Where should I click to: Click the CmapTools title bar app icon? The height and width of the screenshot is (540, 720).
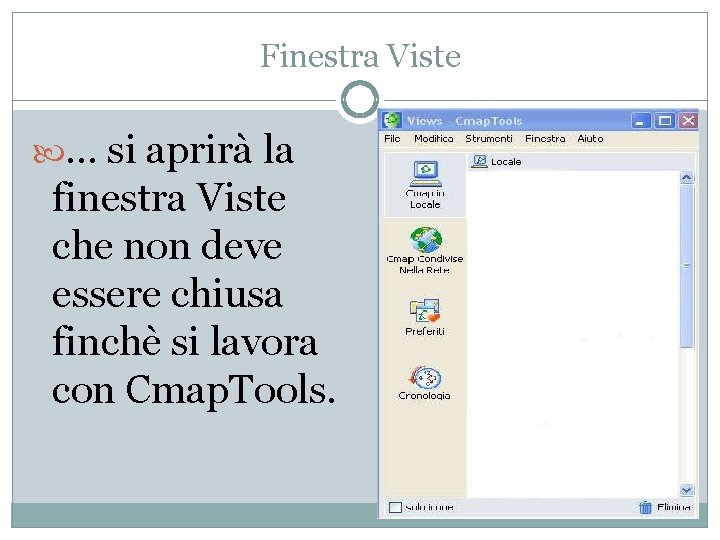(x=392, y=120)
